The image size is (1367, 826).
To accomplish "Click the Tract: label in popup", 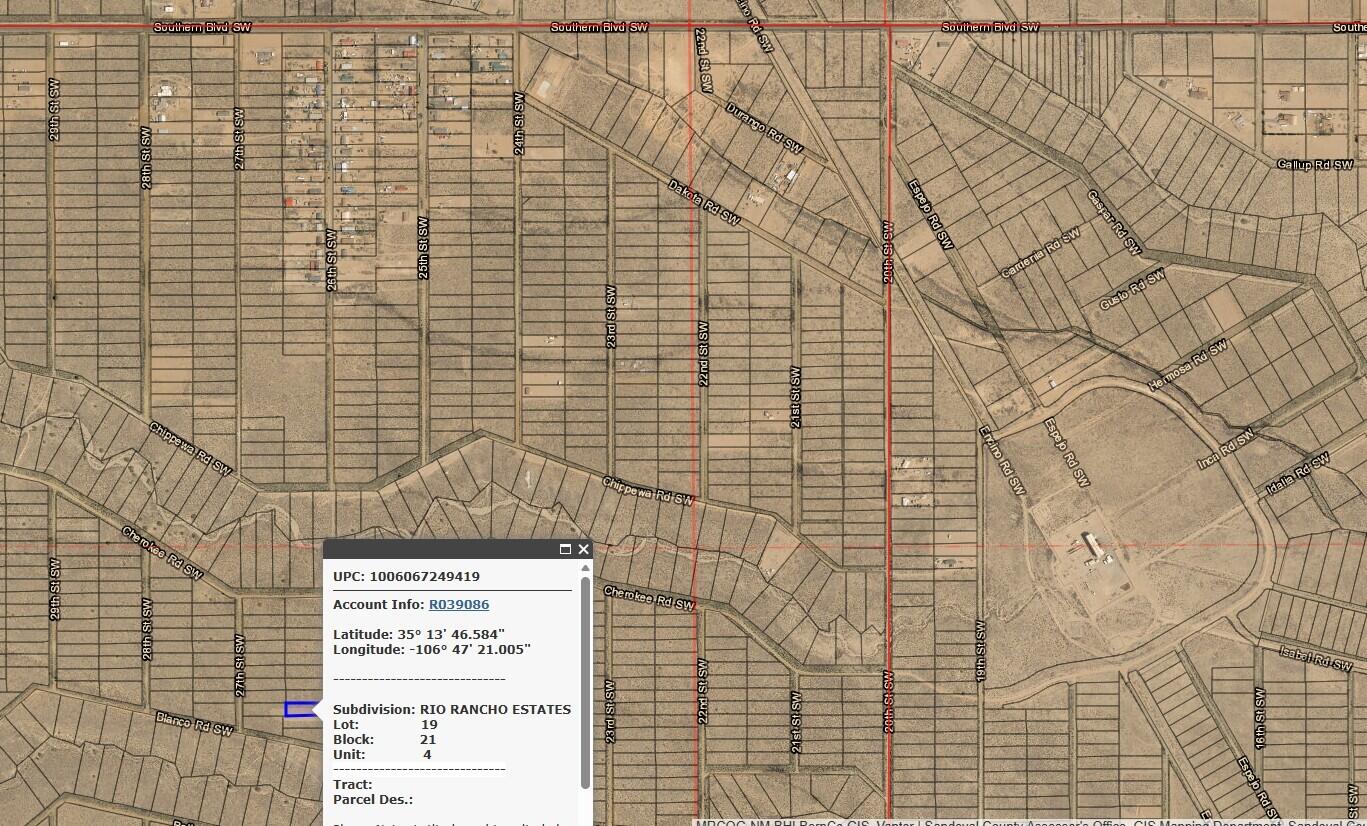I will click(x=353, y=784).
